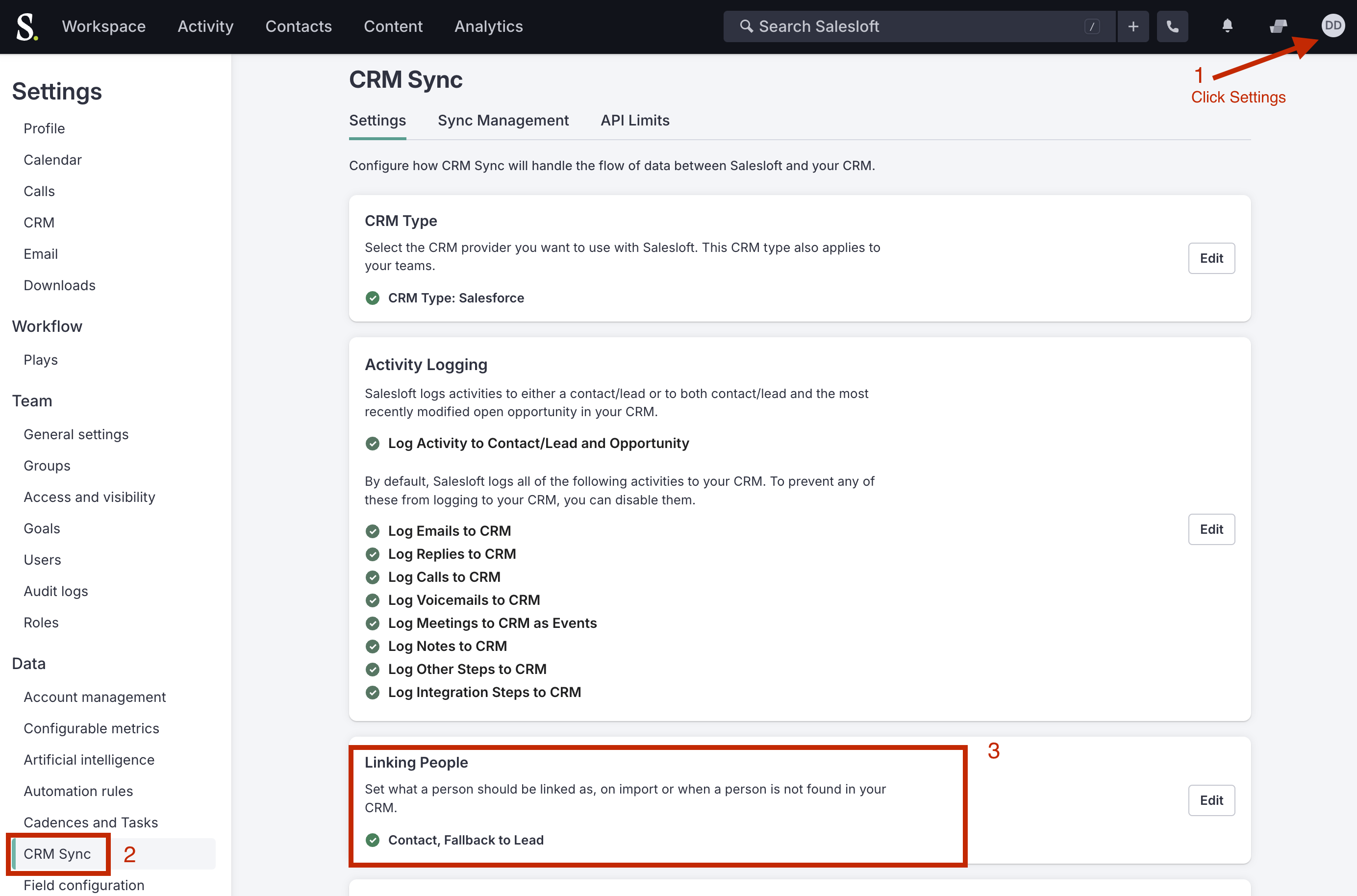
Task: Click the Activity Logging heading
Action: click(x=426, y=365)
